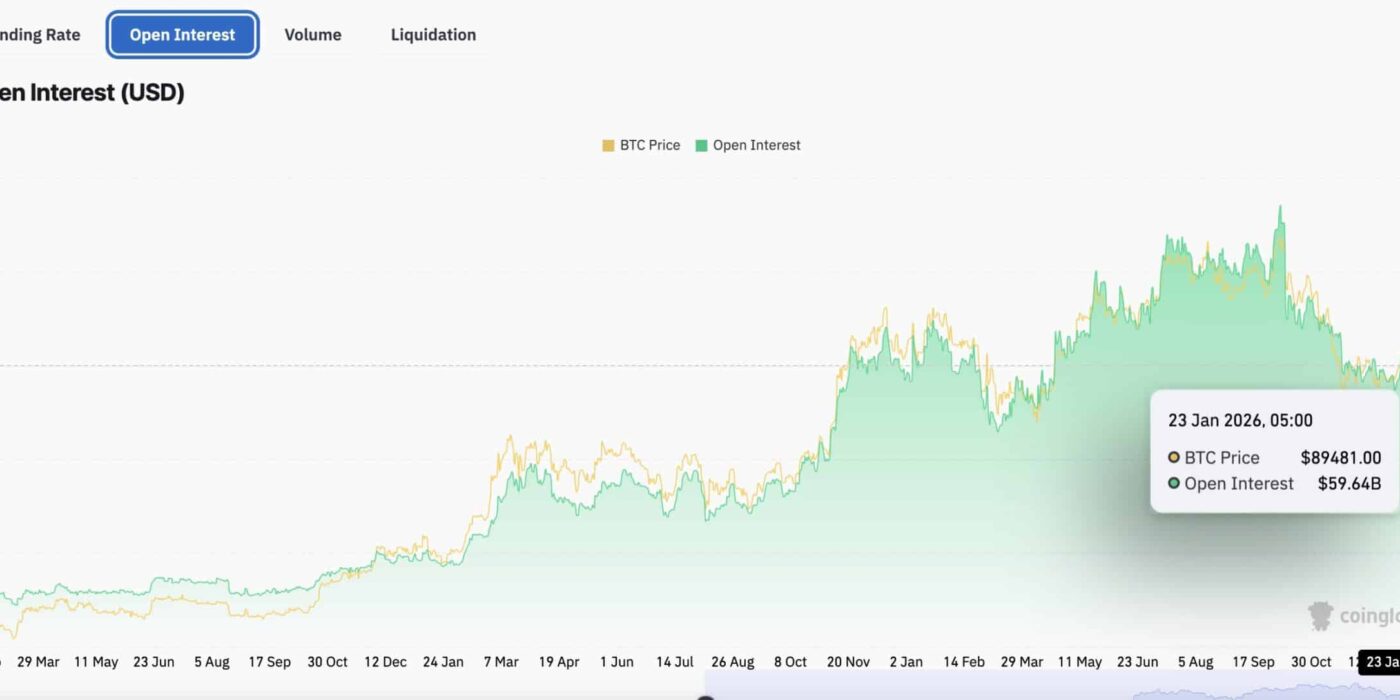Hide Open Interest series via legend label
The image size is (1400, 700).
coord(756,146)
